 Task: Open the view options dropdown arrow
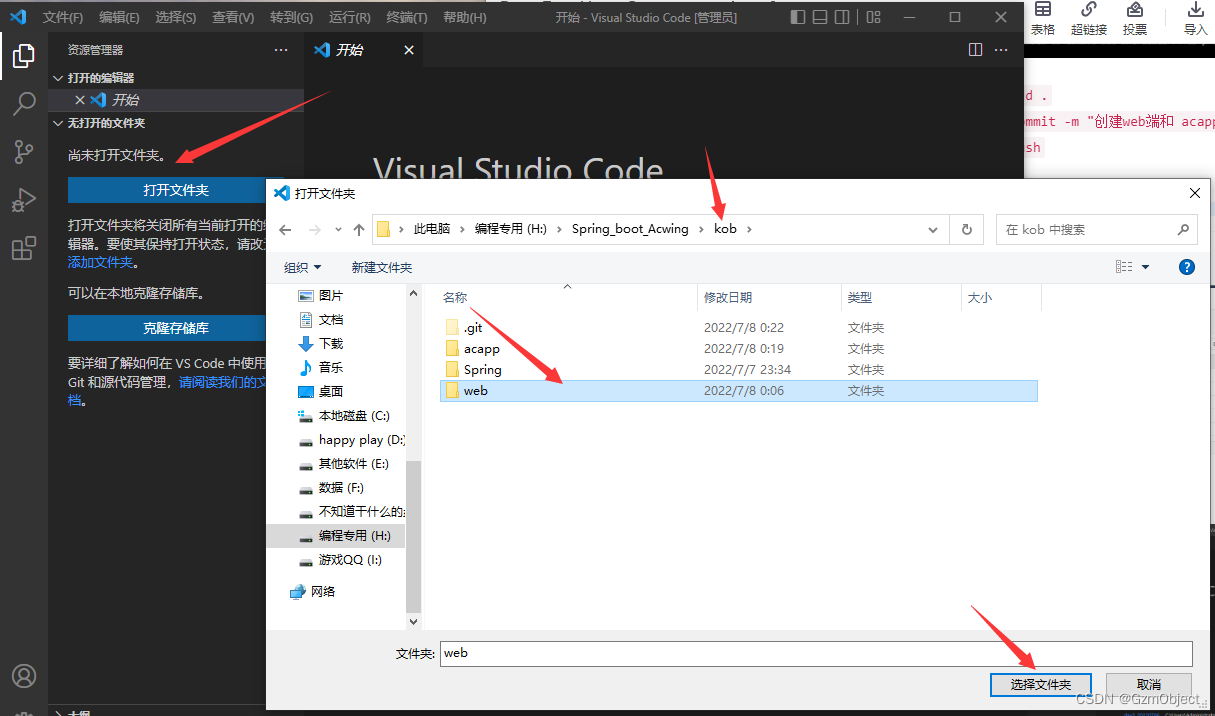pos(1146,267)
